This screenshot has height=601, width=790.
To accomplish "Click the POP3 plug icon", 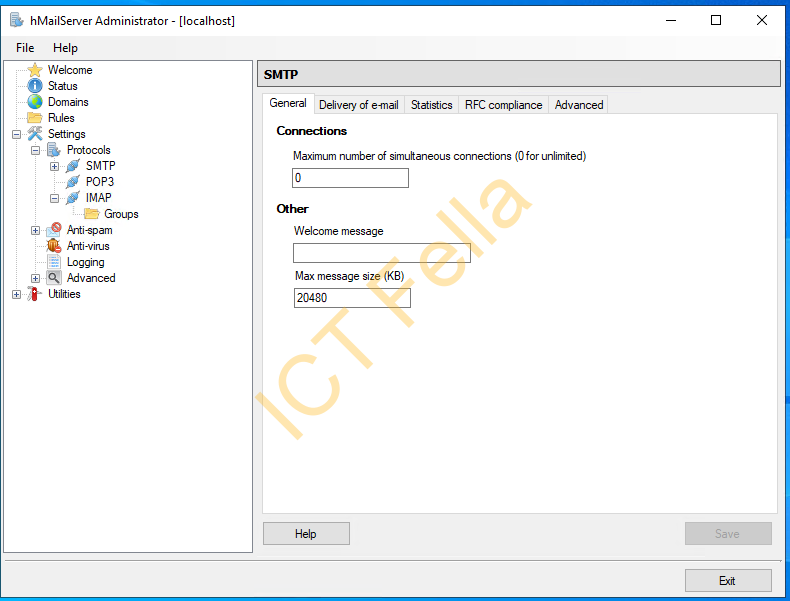I will point(73,182).
